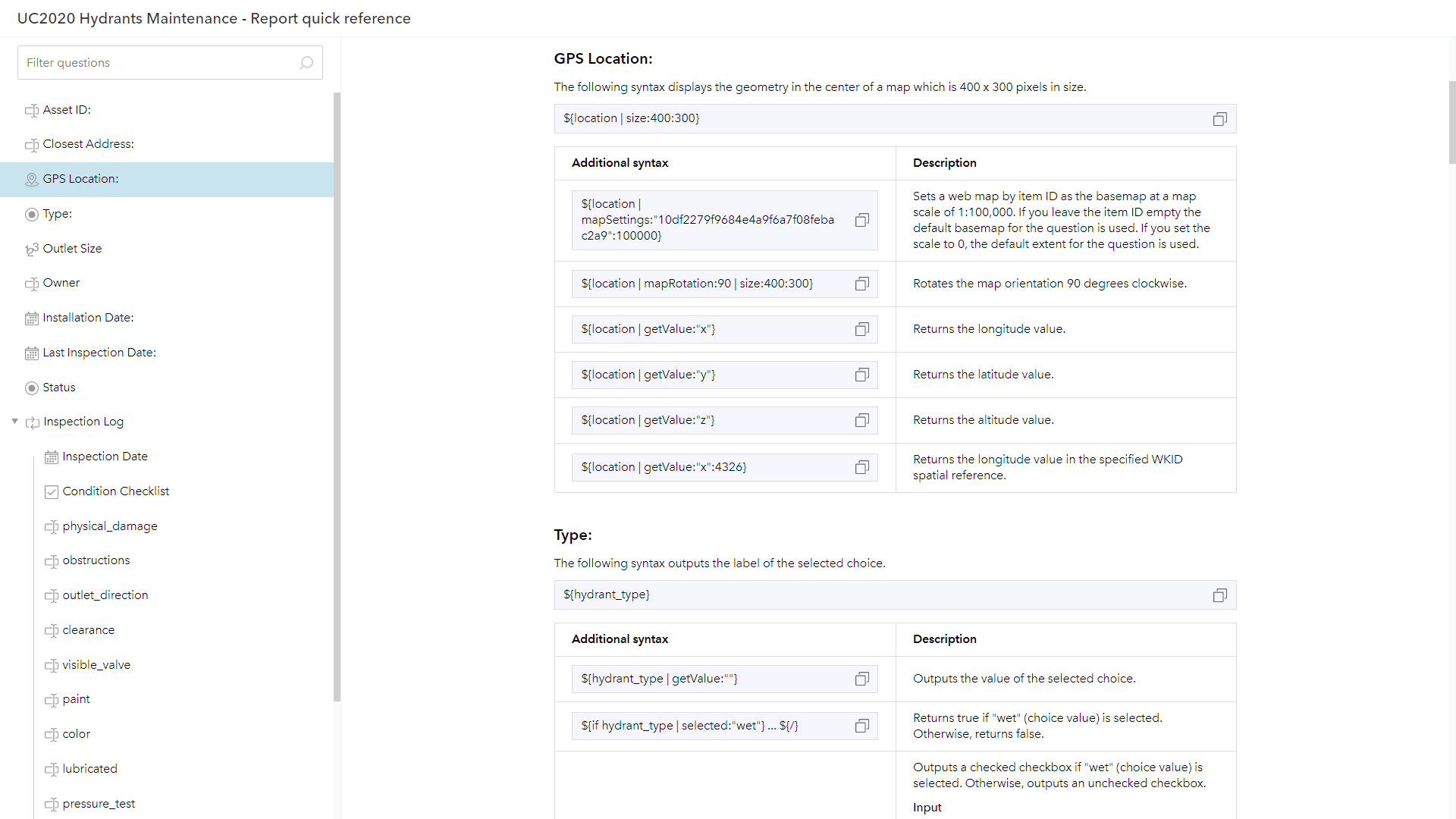Click the "Outputs the value of the selected choice." text
Viewport: 1456px width, 819px height.
pyautogui.click(x=1024, y=679)
